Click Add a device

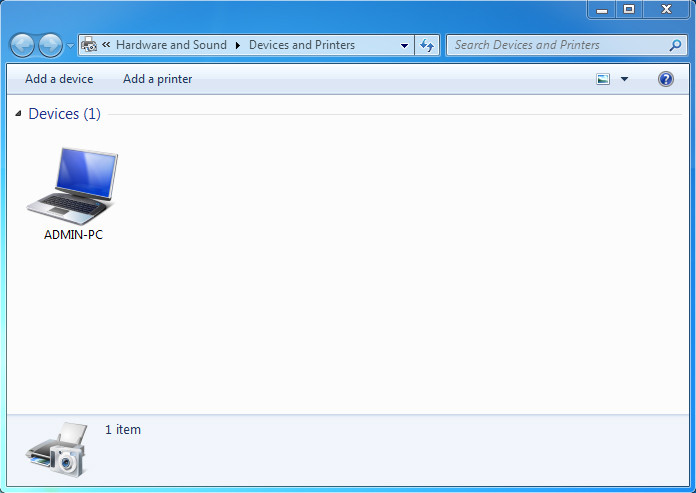(x=59, y=79)
